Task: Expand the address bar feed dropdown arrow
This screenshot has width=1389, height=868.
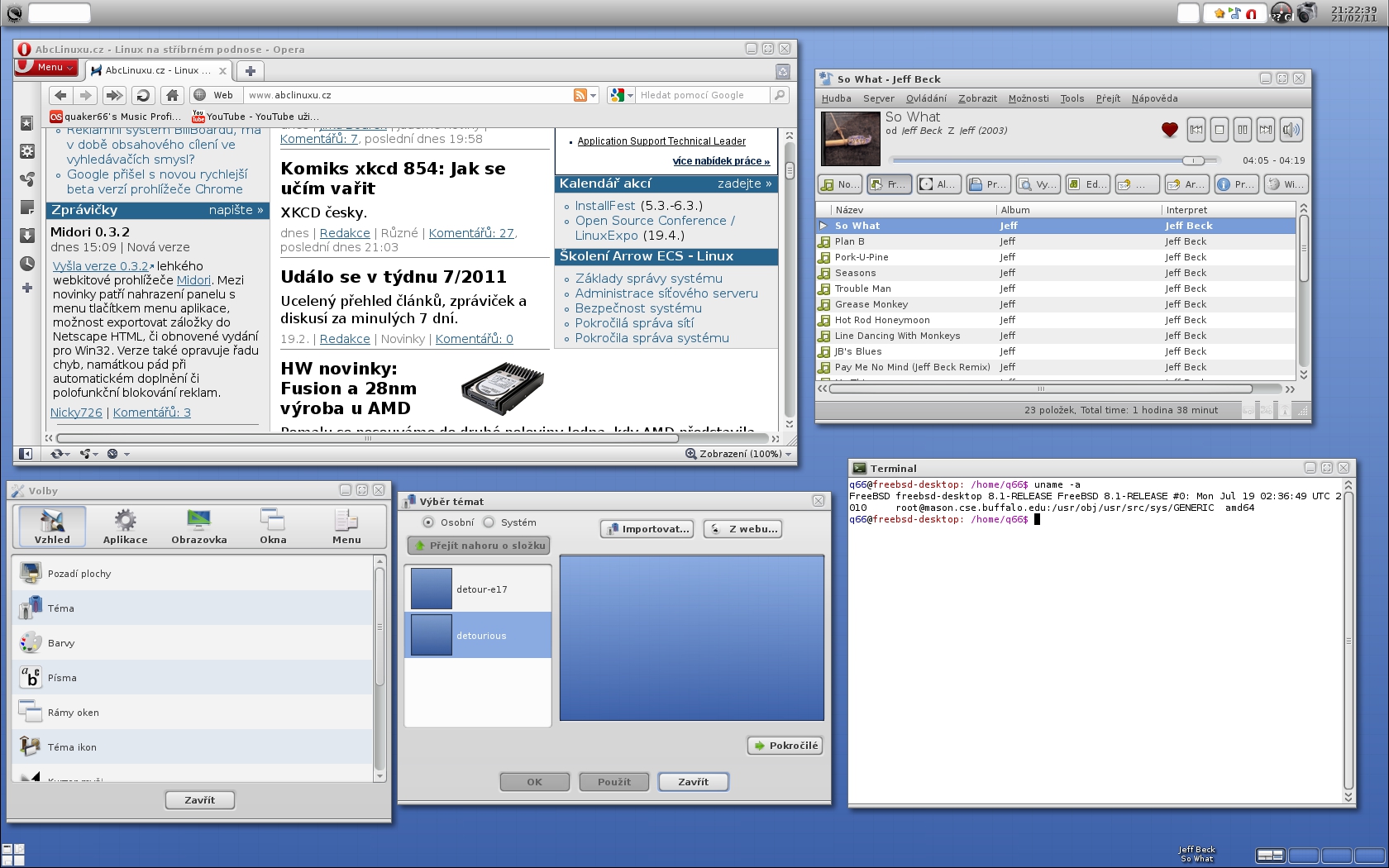Action: point(594,96)
